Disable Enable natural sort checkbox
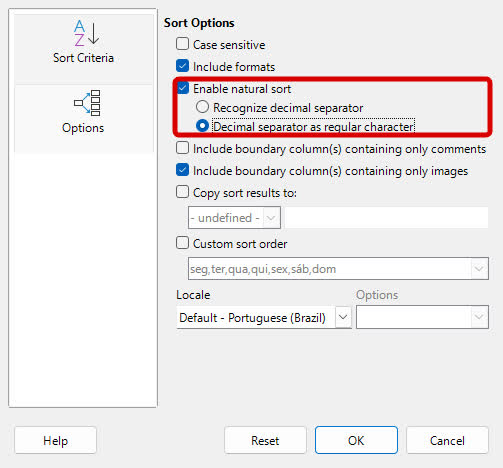Viewport: 503px width, 468px height. coord(183,88)
